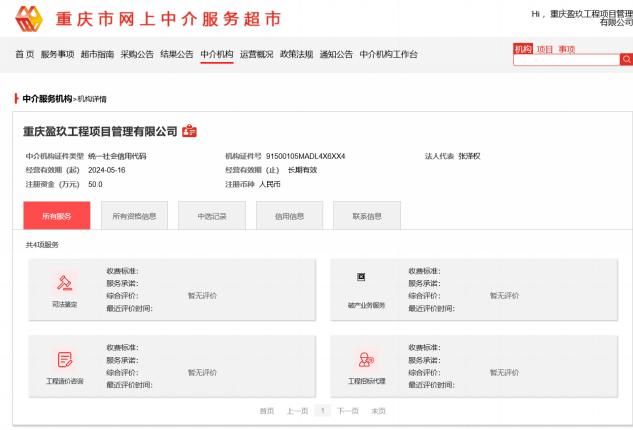Open 采购公告 navigation item

point(137,54)
